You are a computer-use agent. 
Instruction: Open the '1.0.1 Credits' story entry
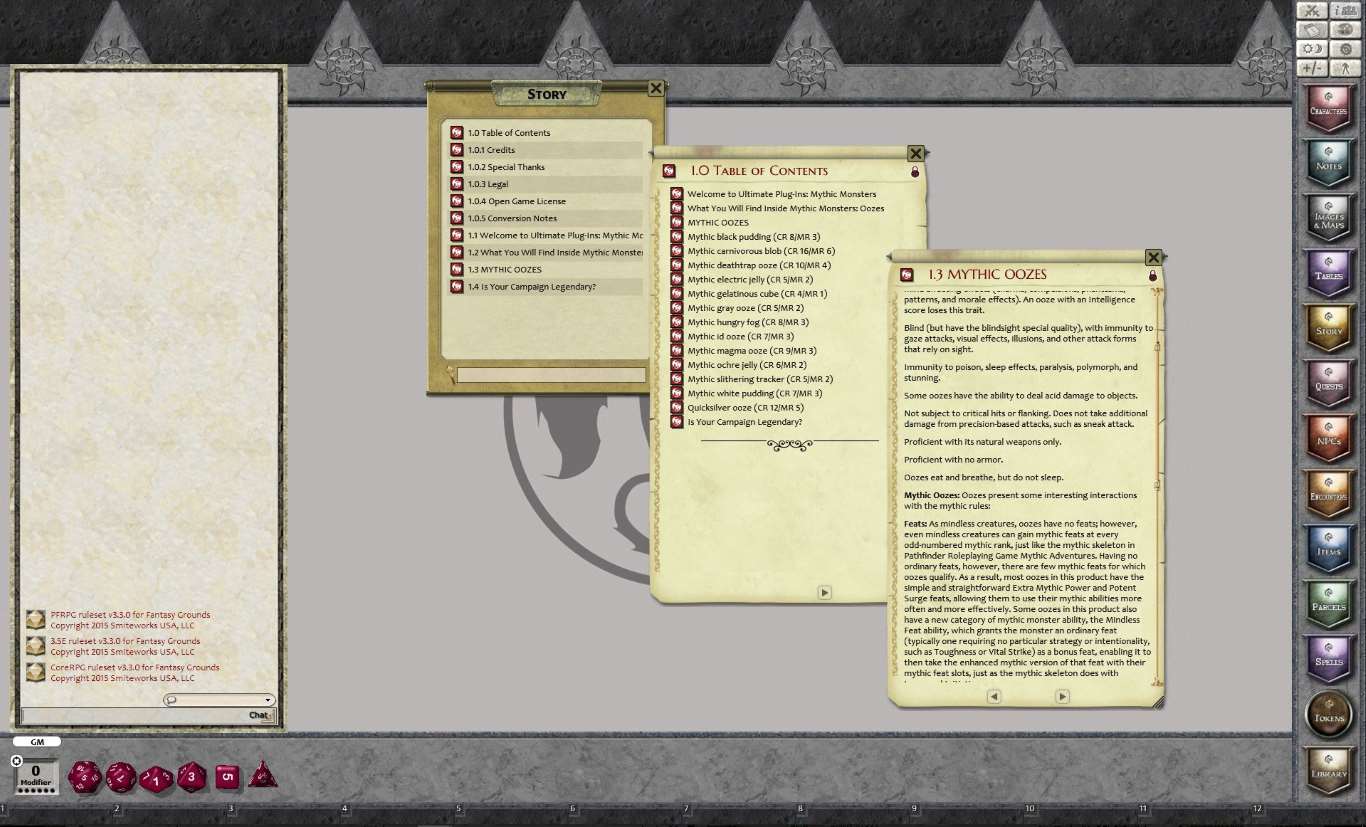point(494,149)
